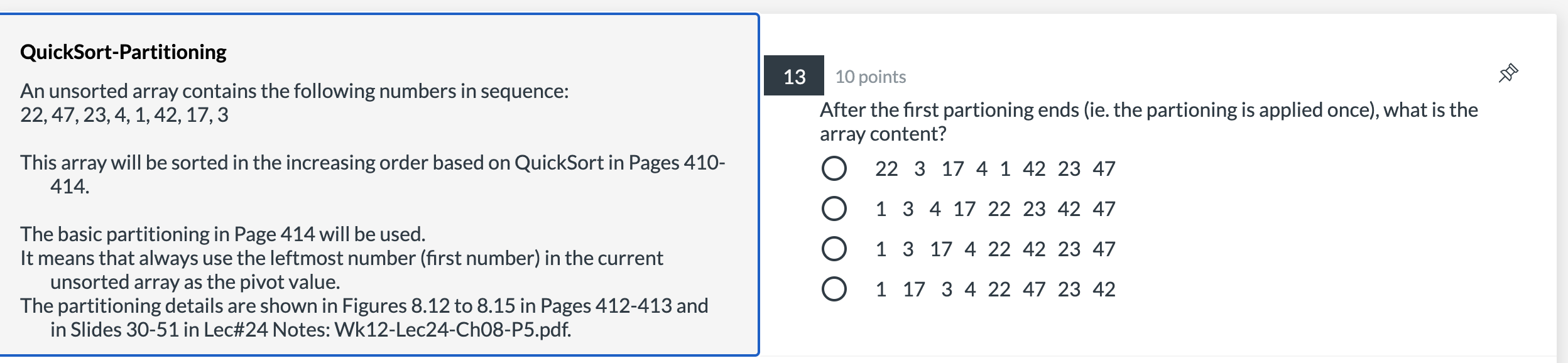Click the answer label '1 17 3 4 22 47 23 42'

(x=995, y=289)
